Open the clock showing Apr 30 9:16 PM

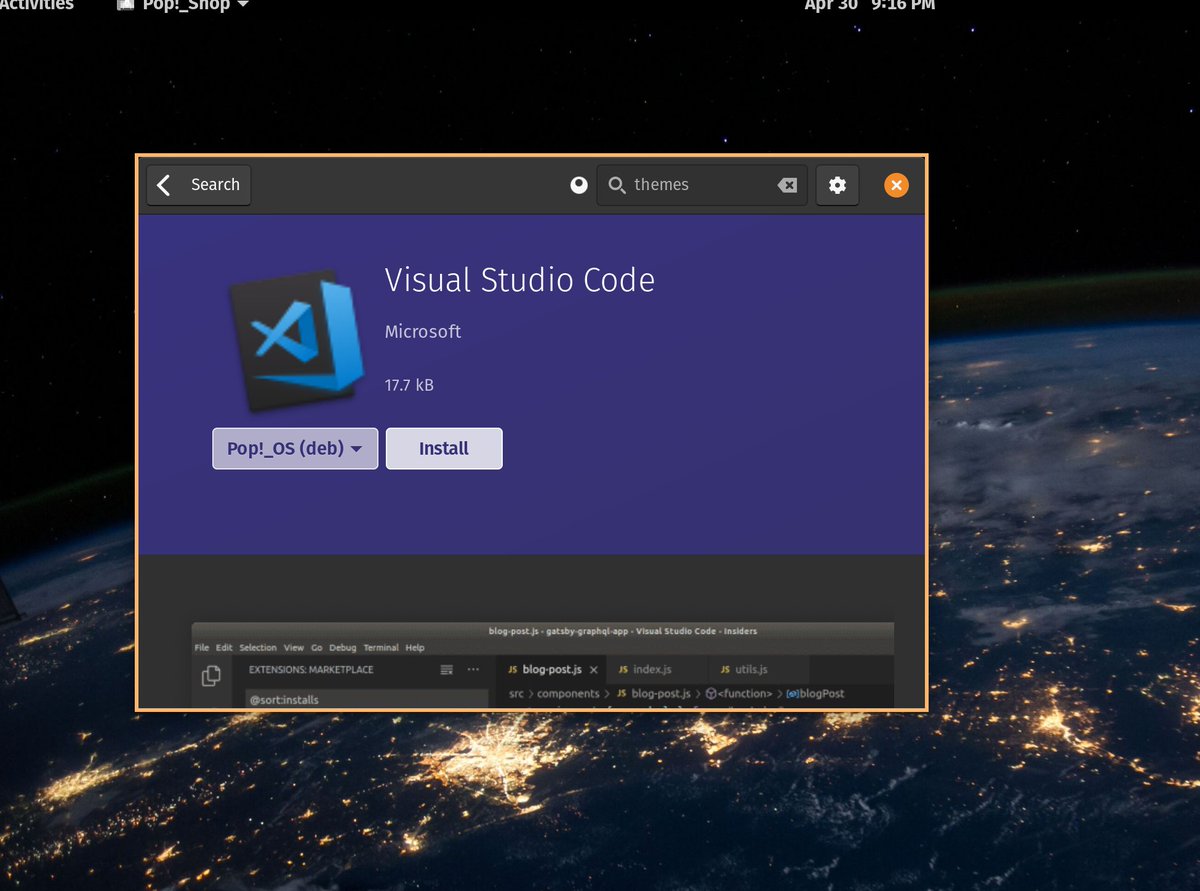[870, 5]
